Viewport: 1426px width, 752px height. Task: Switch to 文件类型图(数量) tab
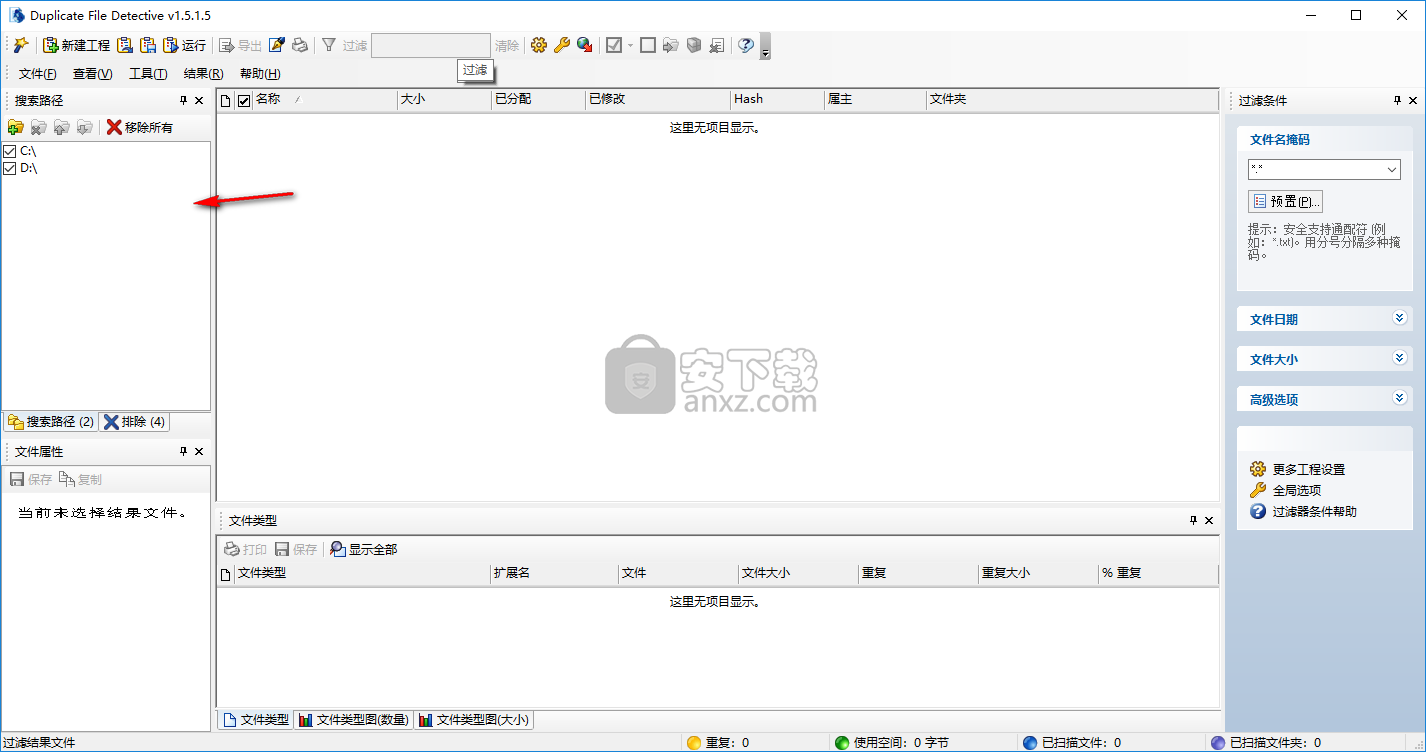354,719
